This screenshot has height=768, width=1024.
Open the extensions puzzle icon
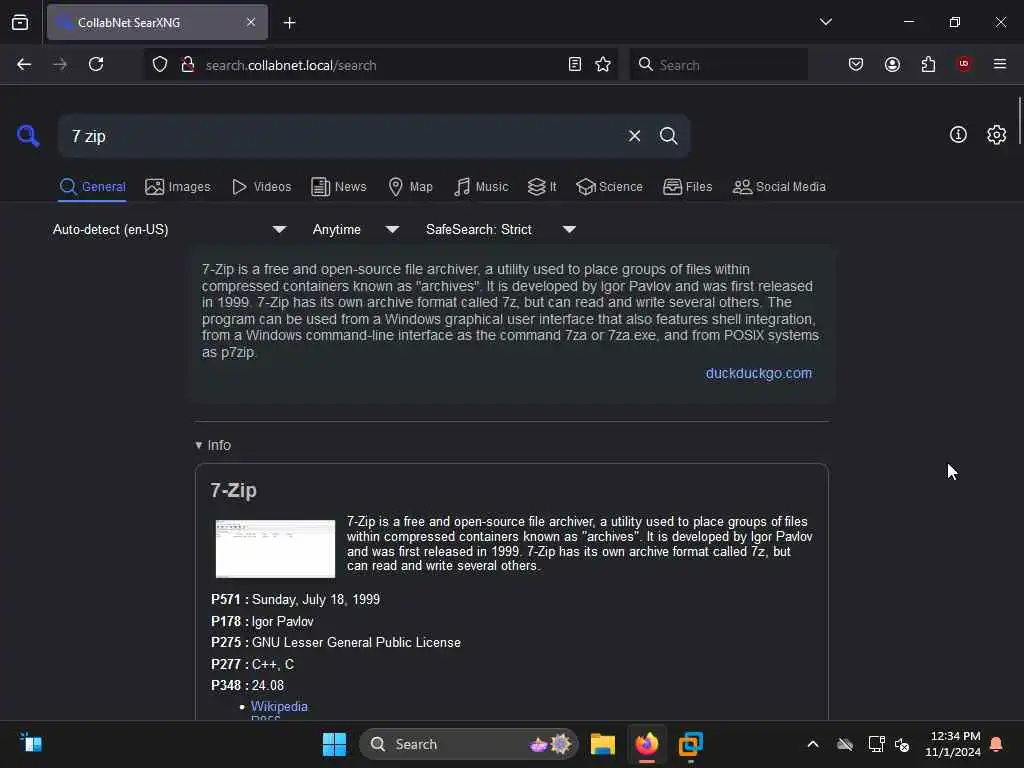click(x=928, y=65)
